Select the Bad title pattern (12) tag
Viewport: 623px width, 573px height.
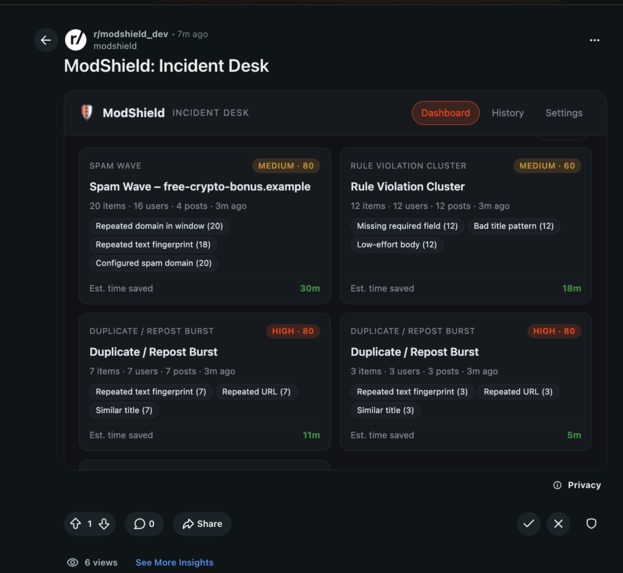[x=514, y=226]
